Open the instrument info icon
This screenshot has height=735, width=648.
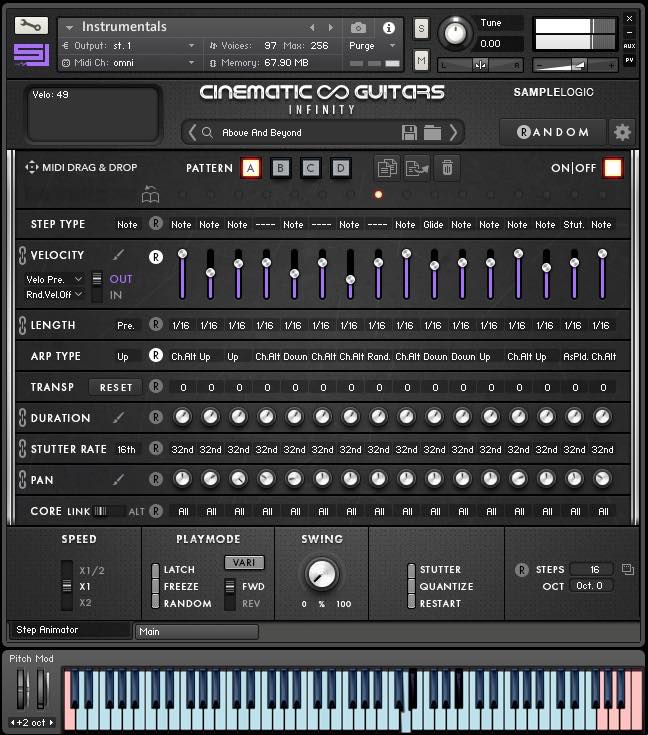(389, 27)
